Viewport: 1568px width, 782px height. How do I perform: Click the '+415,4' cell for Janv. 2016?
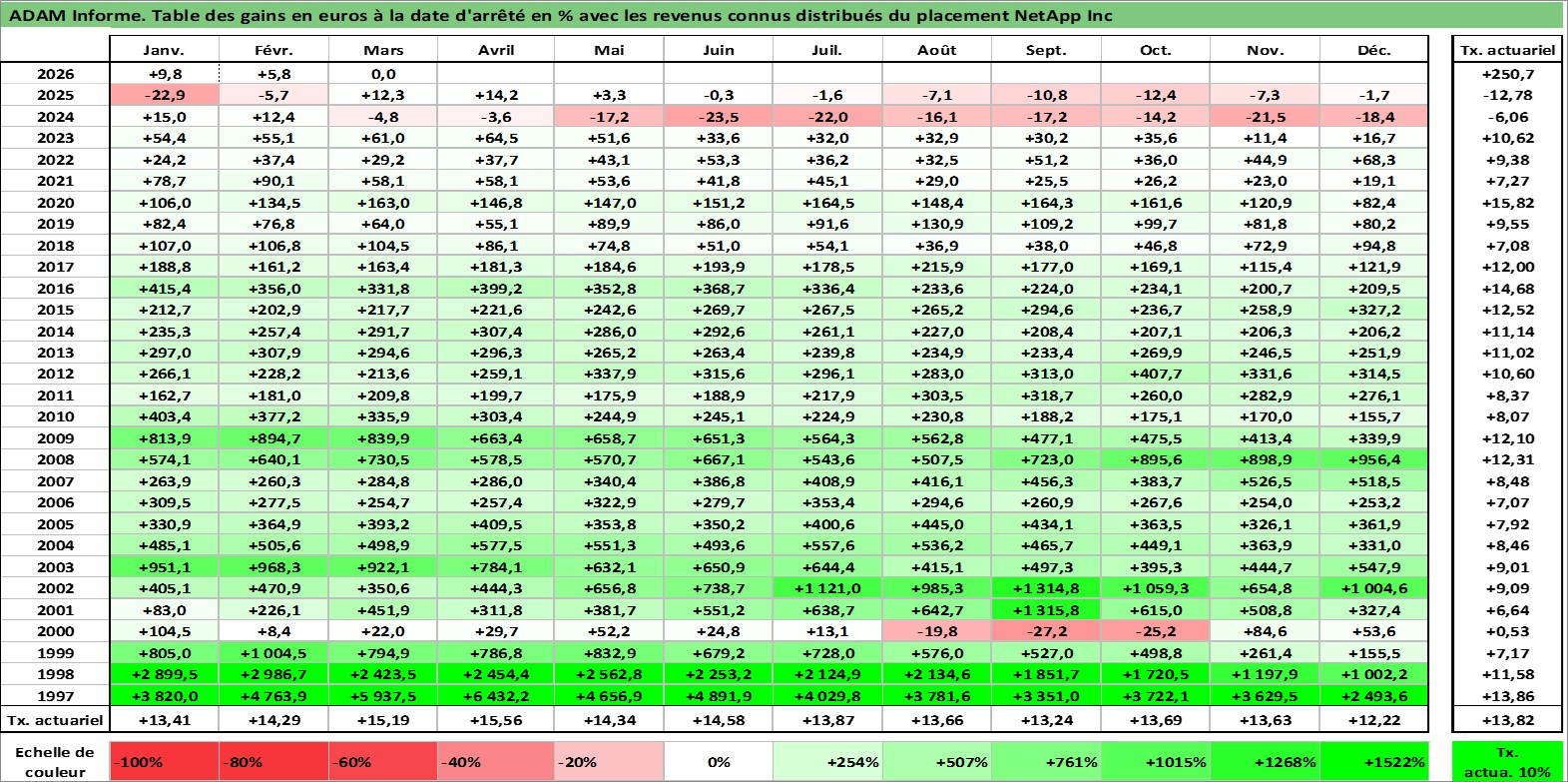[164, 289]
